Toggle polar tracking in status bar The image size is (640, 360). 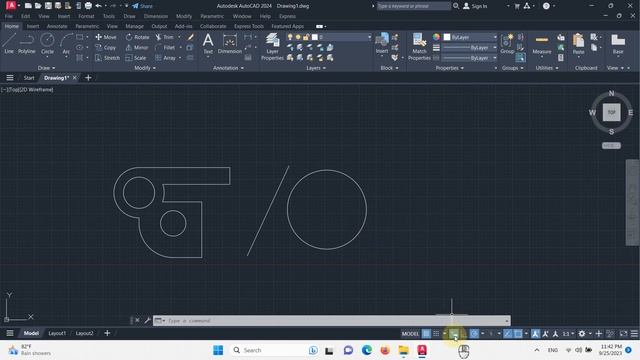[x=474, y=333]
